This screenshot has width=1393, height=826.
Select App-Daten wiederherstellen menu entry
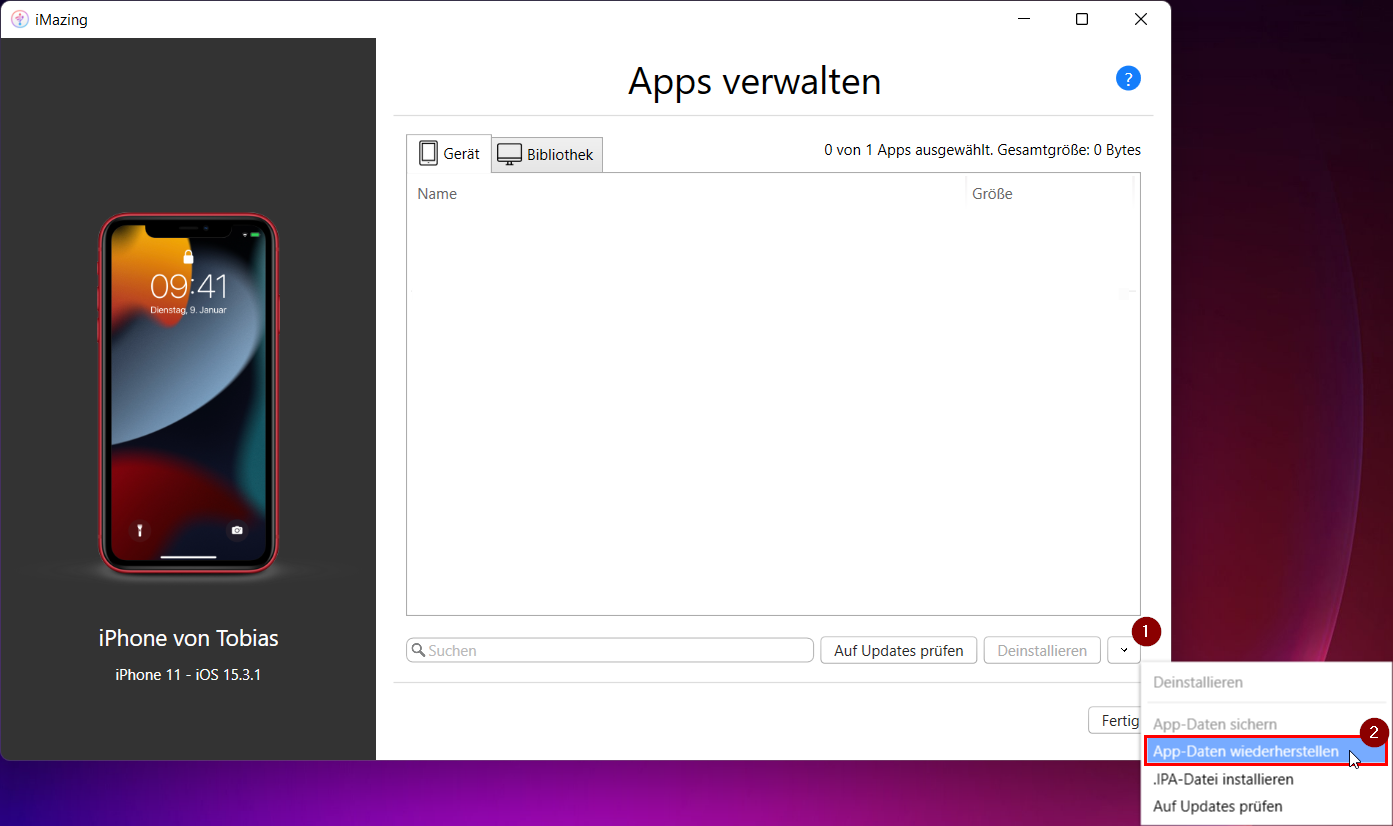(x=1265, y=751)
